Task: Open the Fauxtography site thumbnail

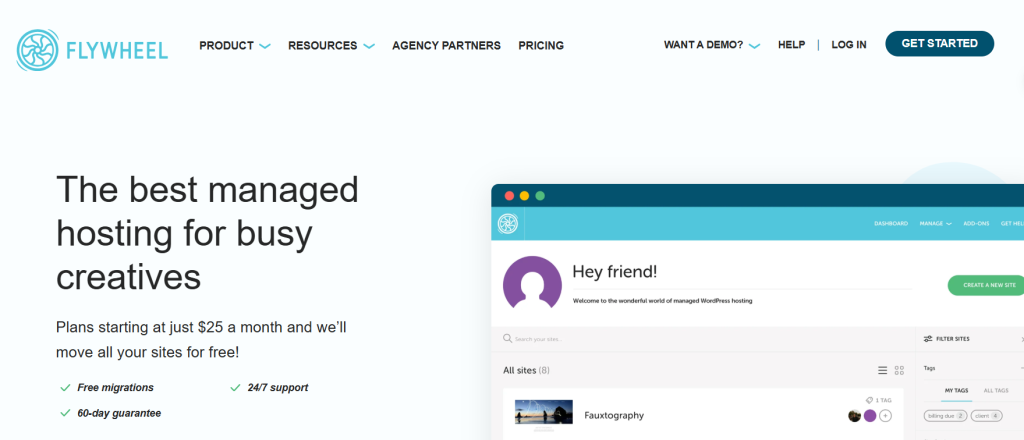Action: (x=543, y=414)
